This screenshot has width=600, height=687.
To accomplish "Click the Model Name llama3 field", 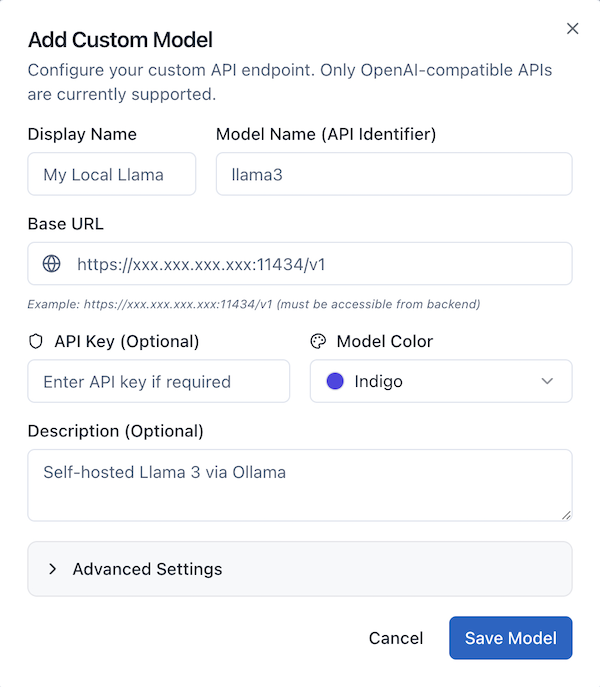I will coord(394,174).
